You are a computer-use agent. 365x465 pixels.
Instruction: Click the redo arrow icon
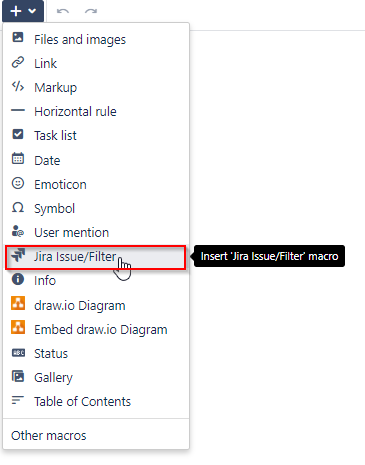91,11
